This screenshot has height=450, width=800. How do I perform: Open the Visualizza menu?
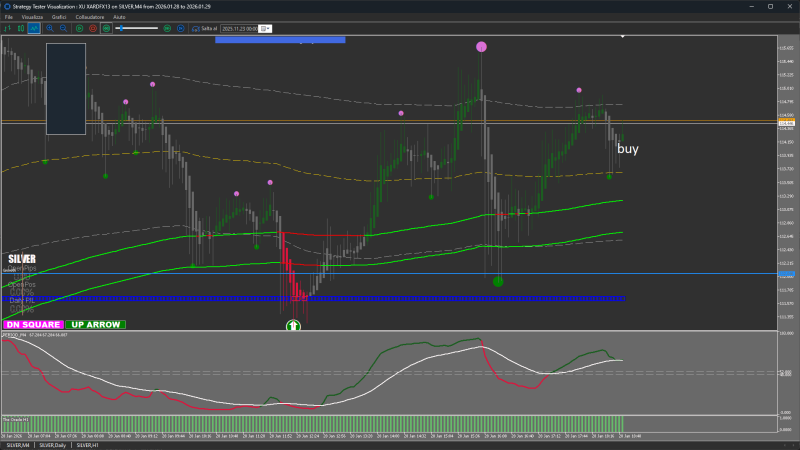(x=32, y=17)
